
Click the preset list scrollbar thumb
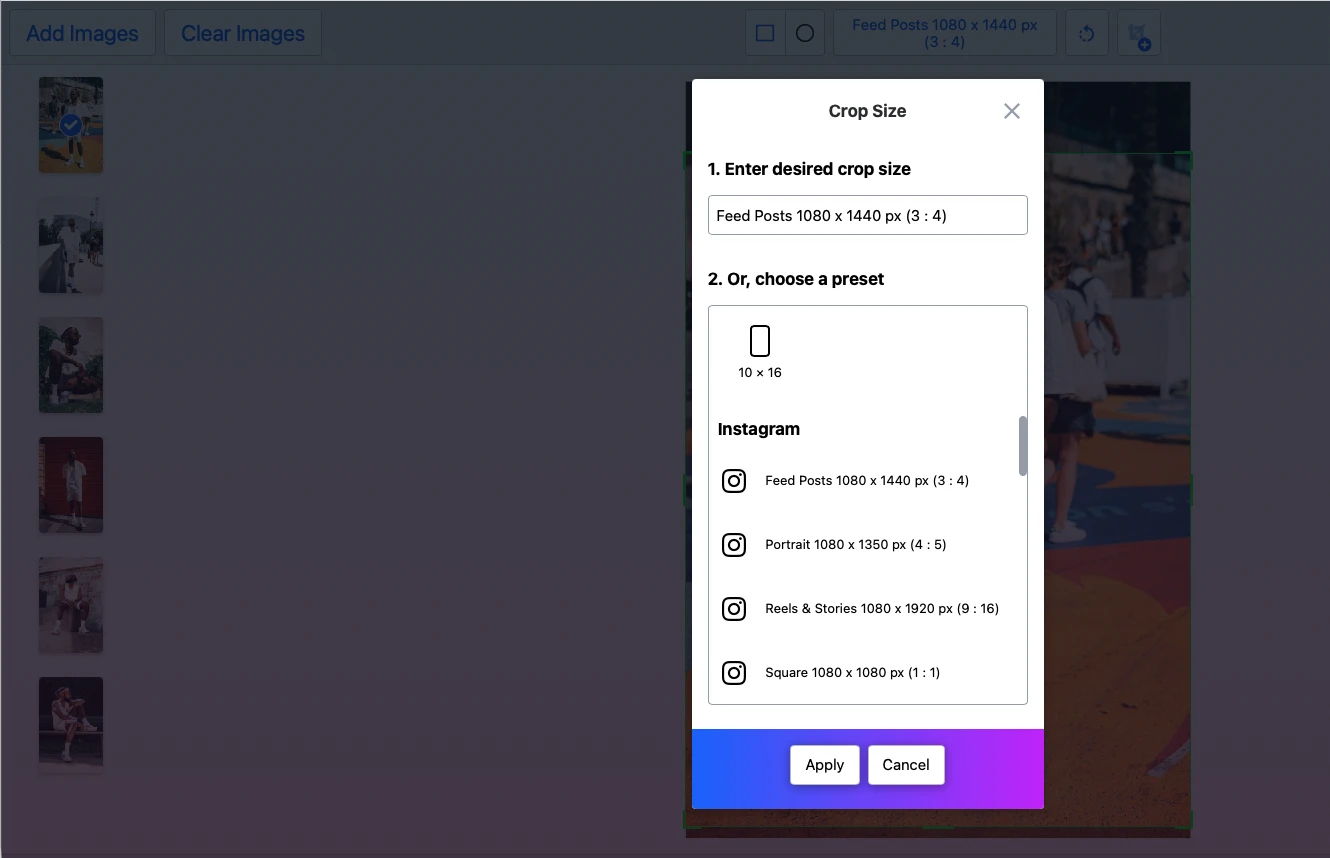click(1022, 446)
